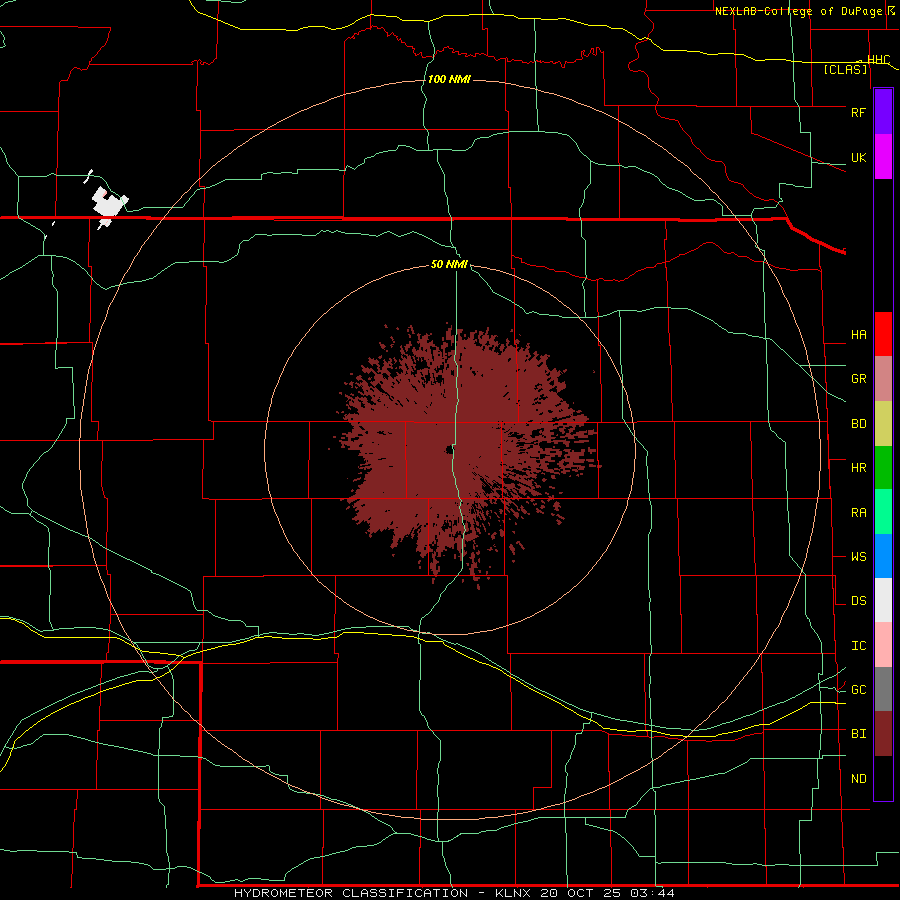Viewport: 900px width, 900px height.
Task: Click the HYDROMETEOR CLASSIFICATION title text
Action: (x=351, y=893)
